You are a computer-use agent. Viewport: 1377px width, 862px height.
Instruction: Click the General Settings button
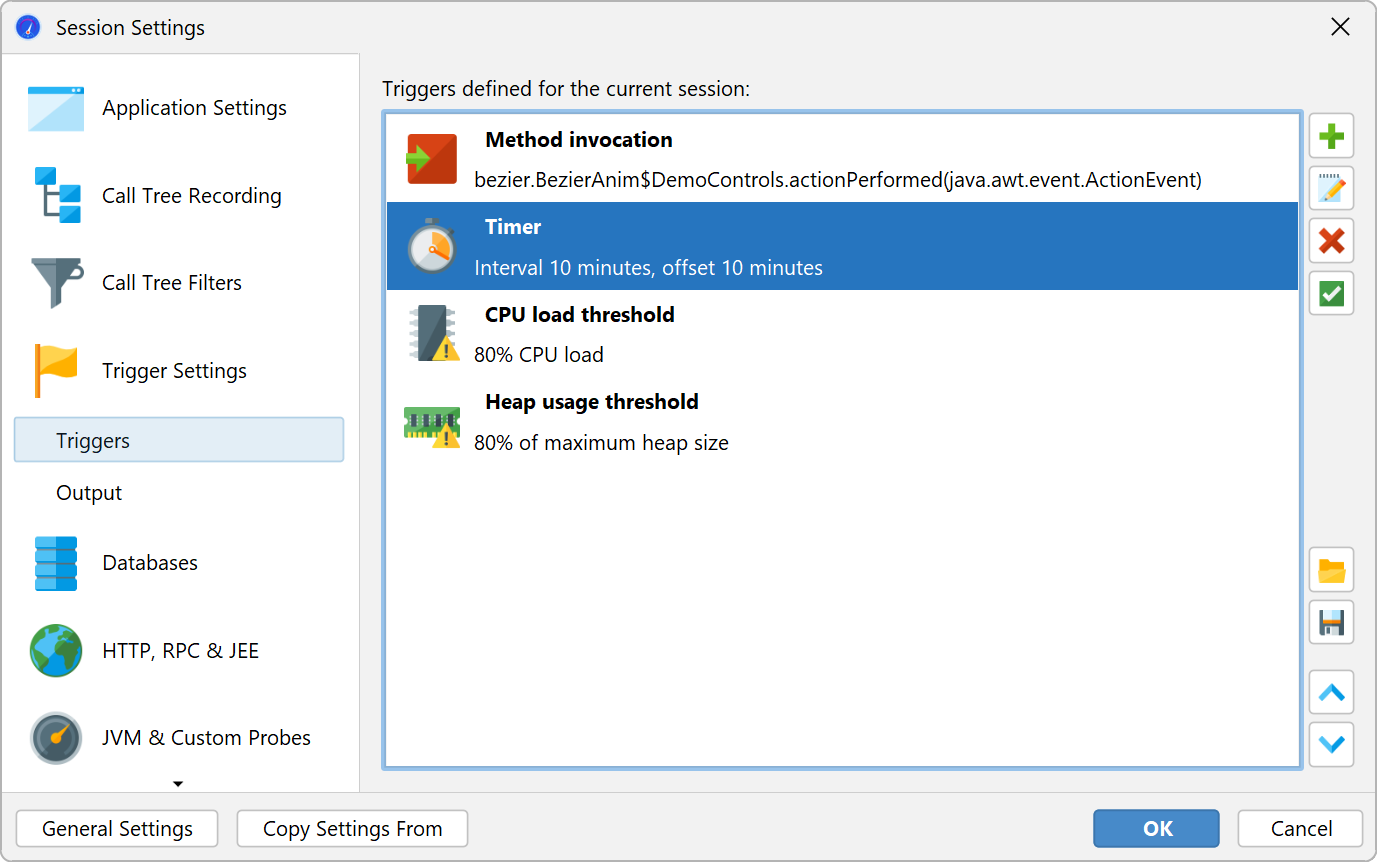coord(117,829)
